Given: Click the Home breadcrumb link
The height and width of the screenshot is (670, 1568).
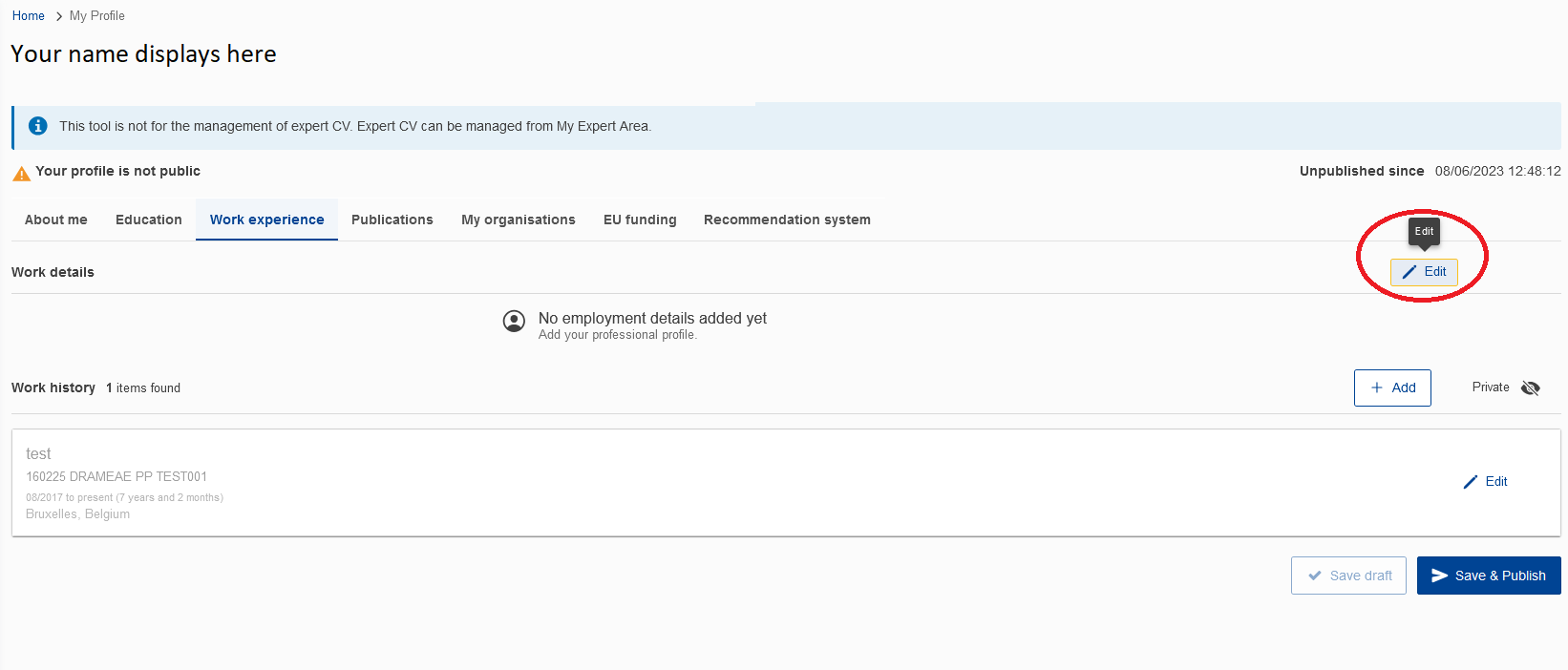Looking at the screenshot, I should 29,16.
